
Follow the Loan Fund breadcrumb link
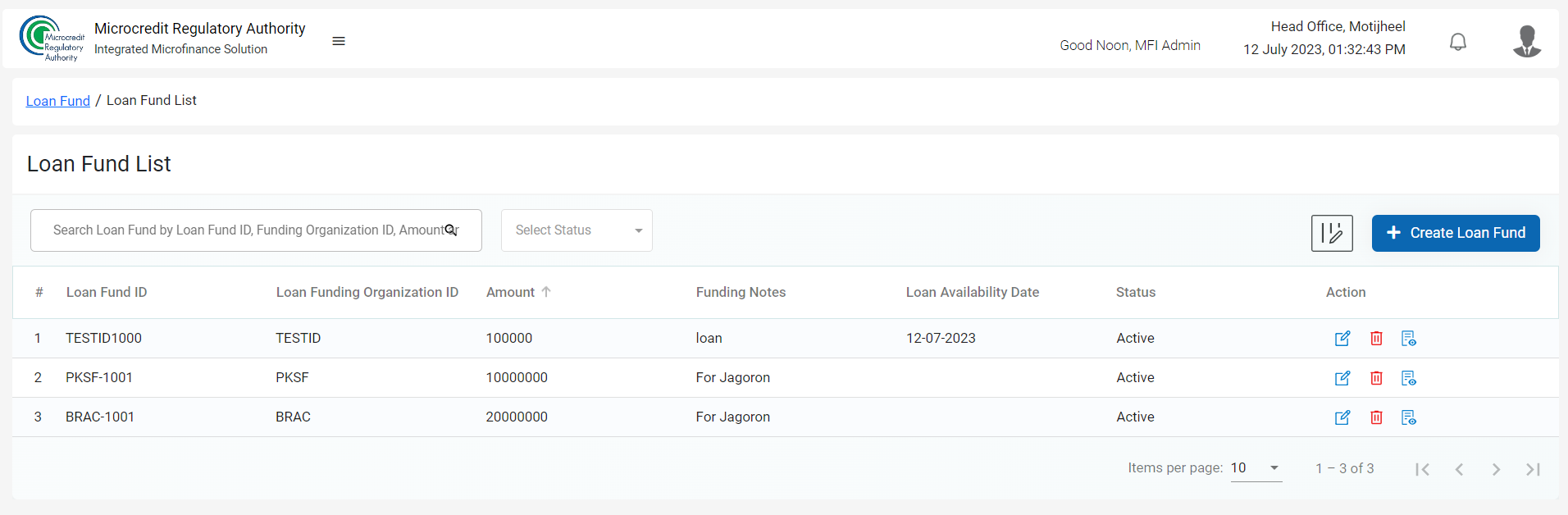57,101
